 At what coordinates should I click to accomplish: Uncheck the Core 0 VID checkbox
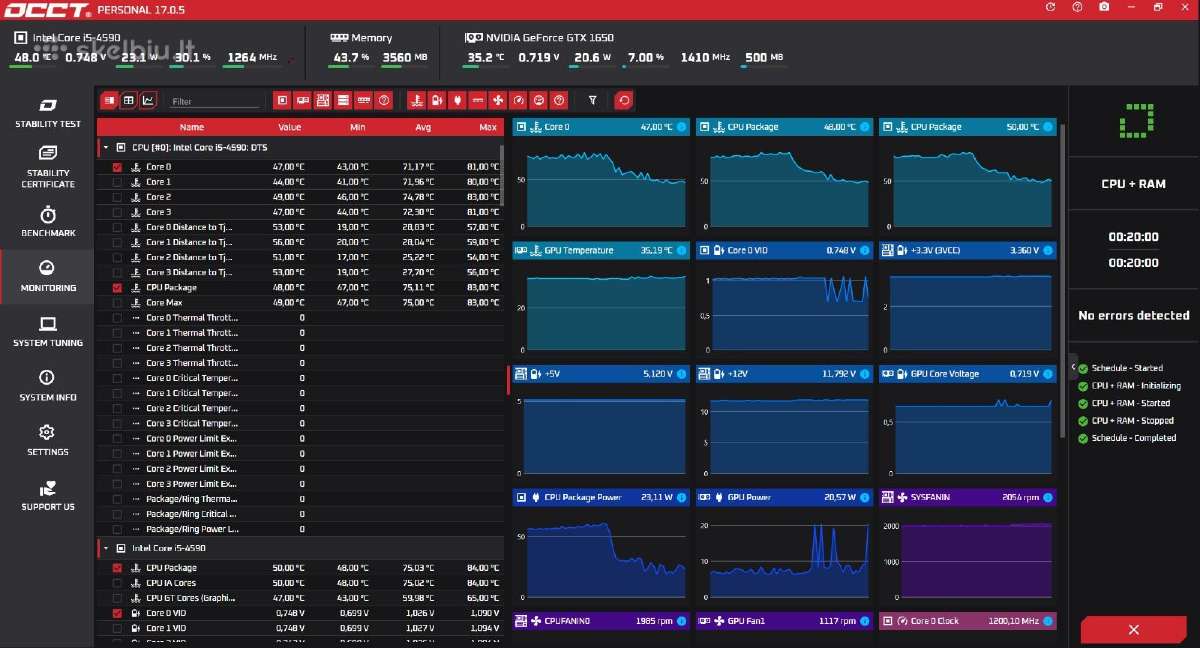click(117, 613)
